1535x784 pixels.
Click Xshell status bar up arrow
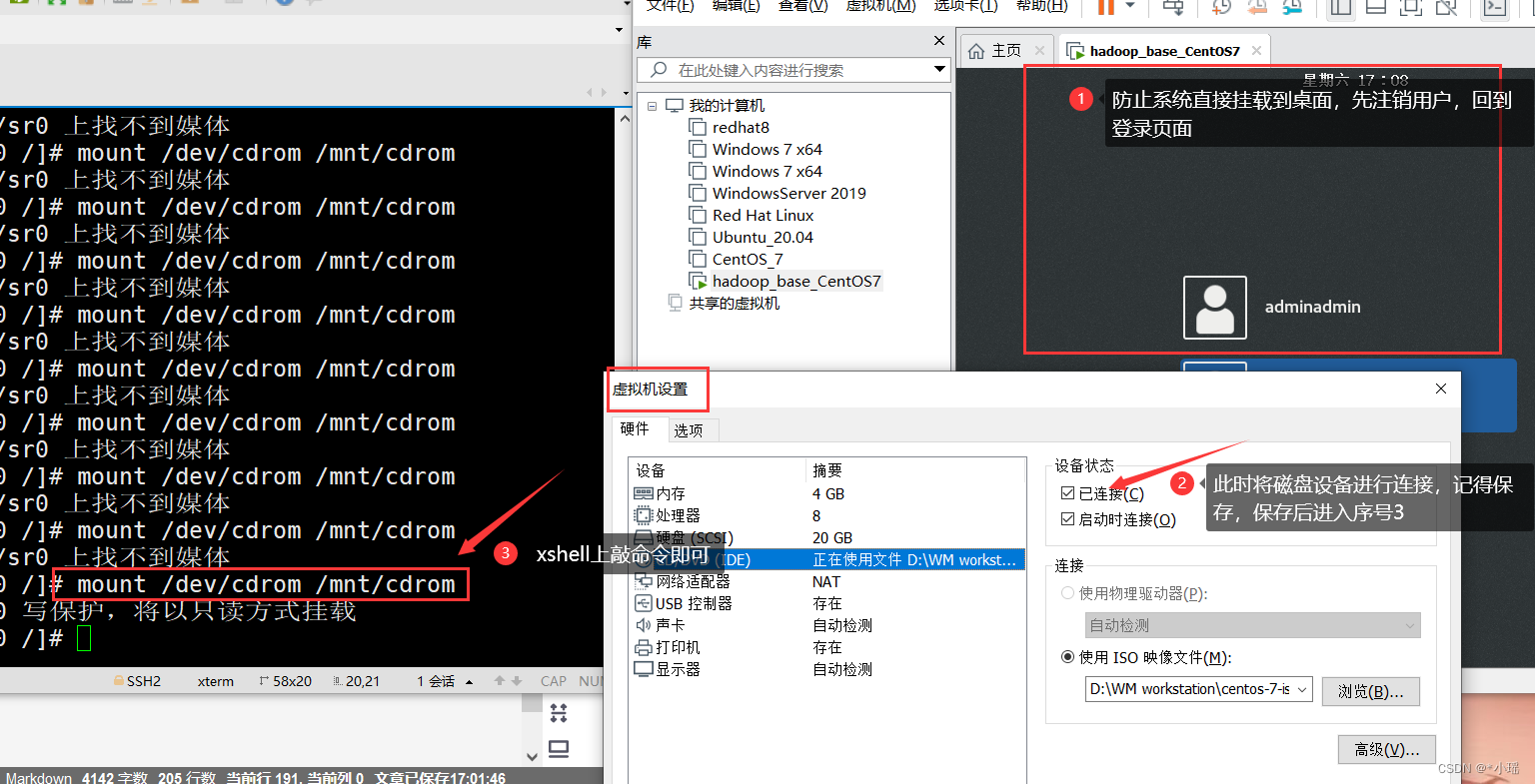tap(500, 681)
